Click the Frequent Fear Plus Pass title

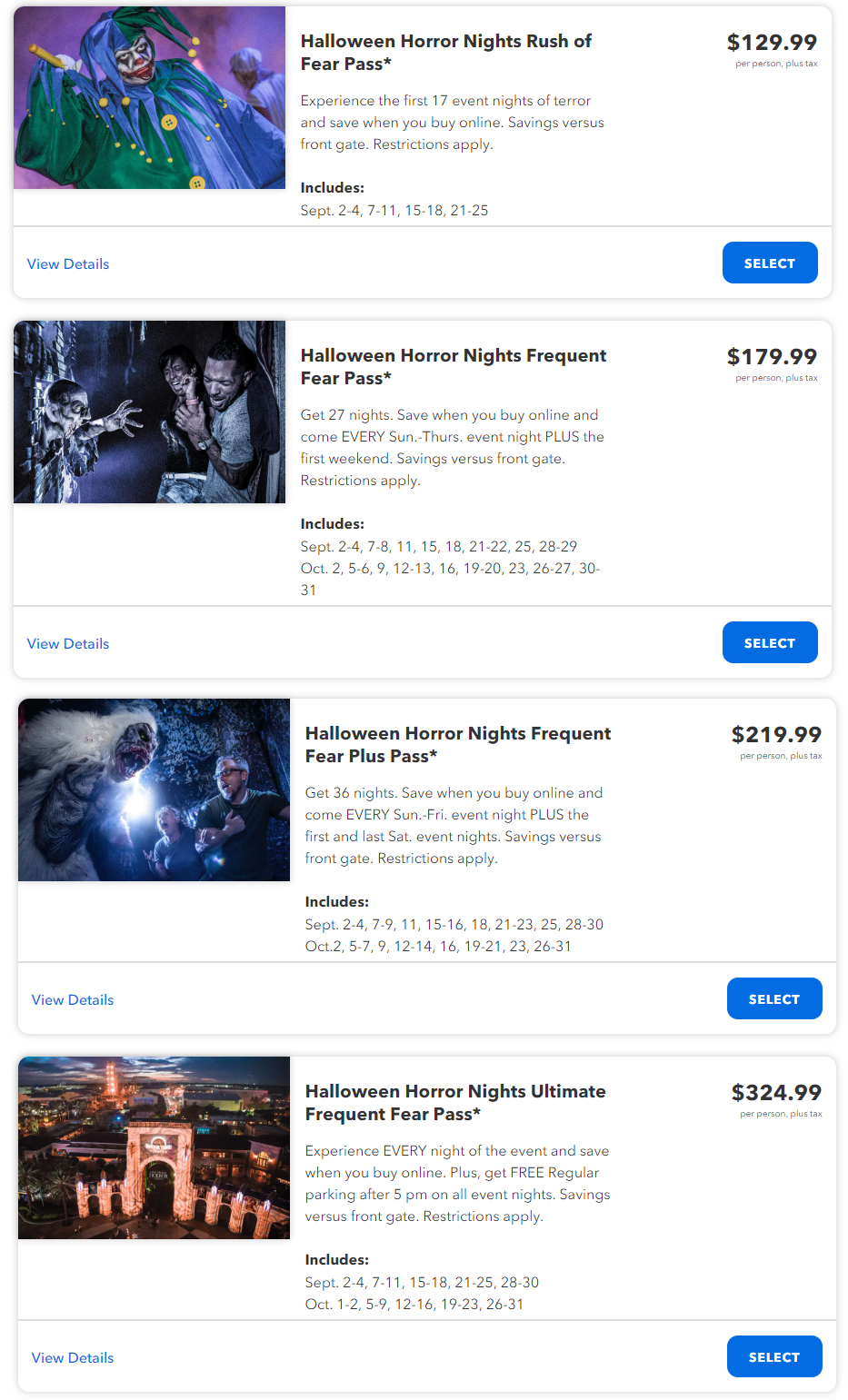458,744
